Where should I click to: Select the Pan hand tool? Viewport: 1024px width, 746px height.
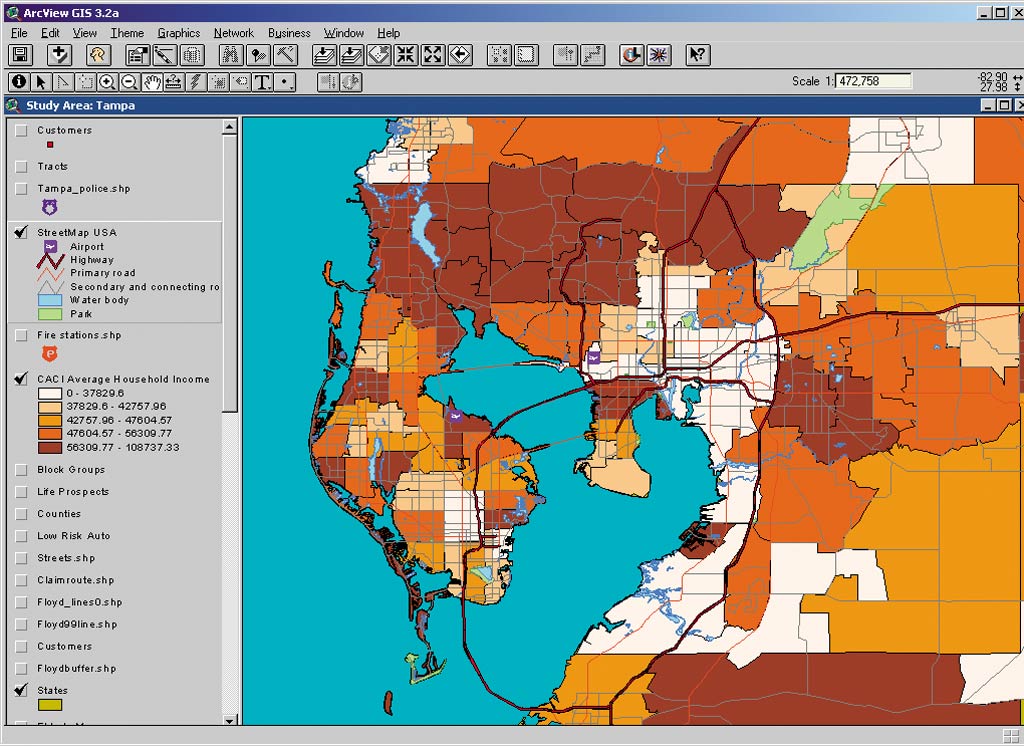point(152,82)
